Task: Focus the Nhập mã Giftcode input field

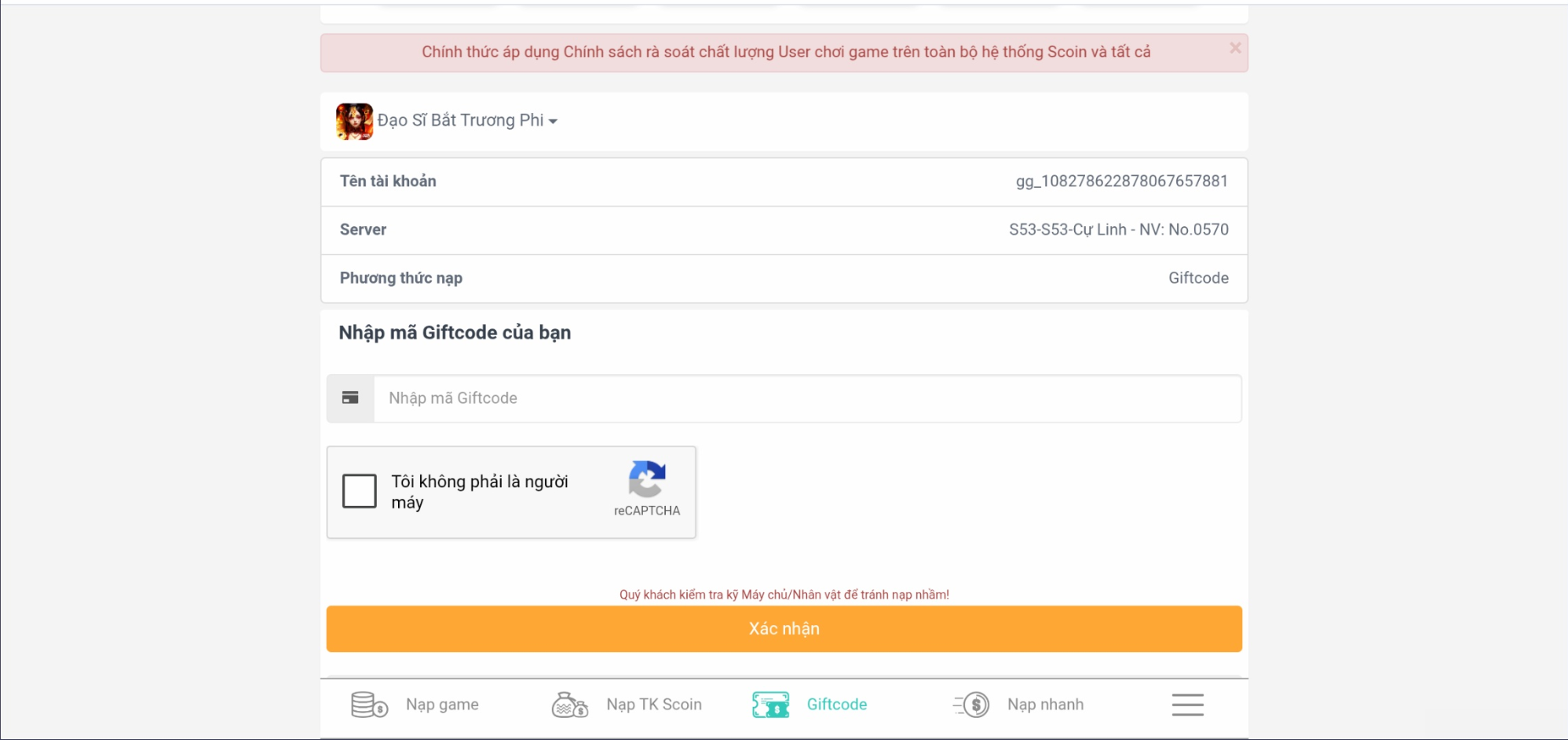Action: (x=807, y=398)
